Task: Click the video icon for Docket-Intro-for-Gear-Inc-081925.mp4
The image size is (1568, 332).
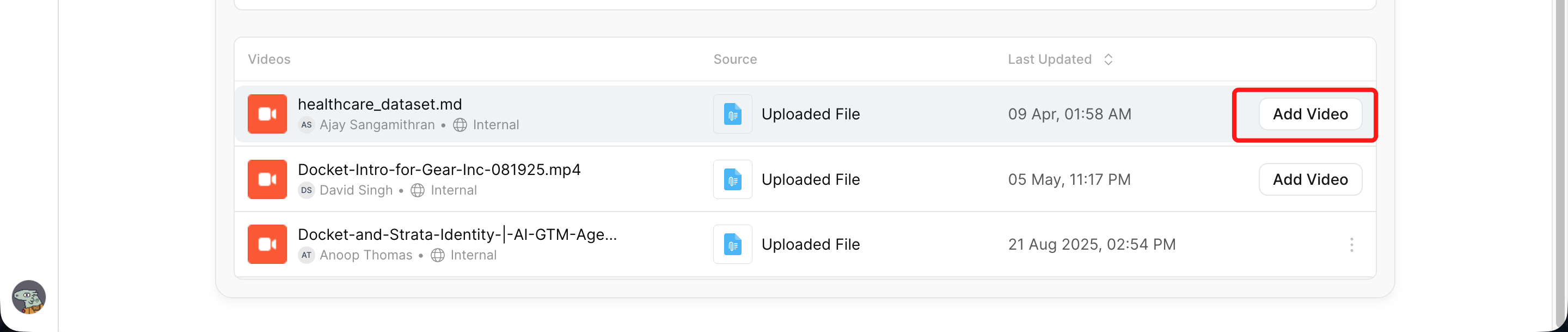Action: click(267, 179)
